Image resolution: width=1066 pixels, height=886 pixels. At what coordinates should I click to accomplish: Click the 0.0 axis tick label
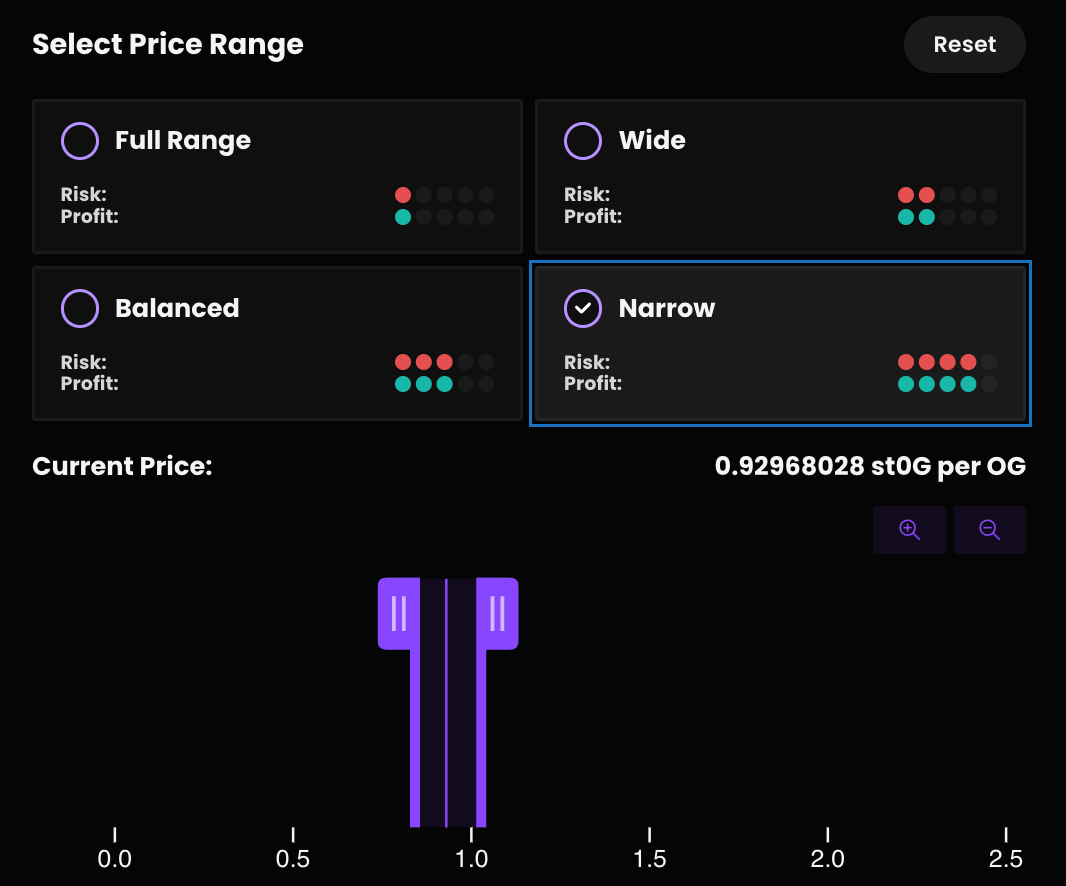115,859
